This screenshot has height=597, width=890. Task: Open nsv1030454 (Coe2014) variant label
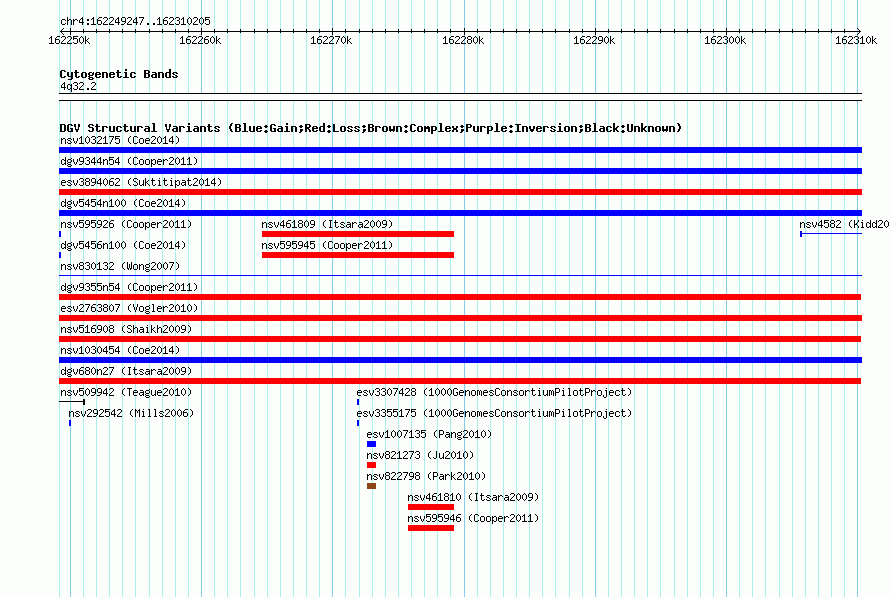[120, 350]
